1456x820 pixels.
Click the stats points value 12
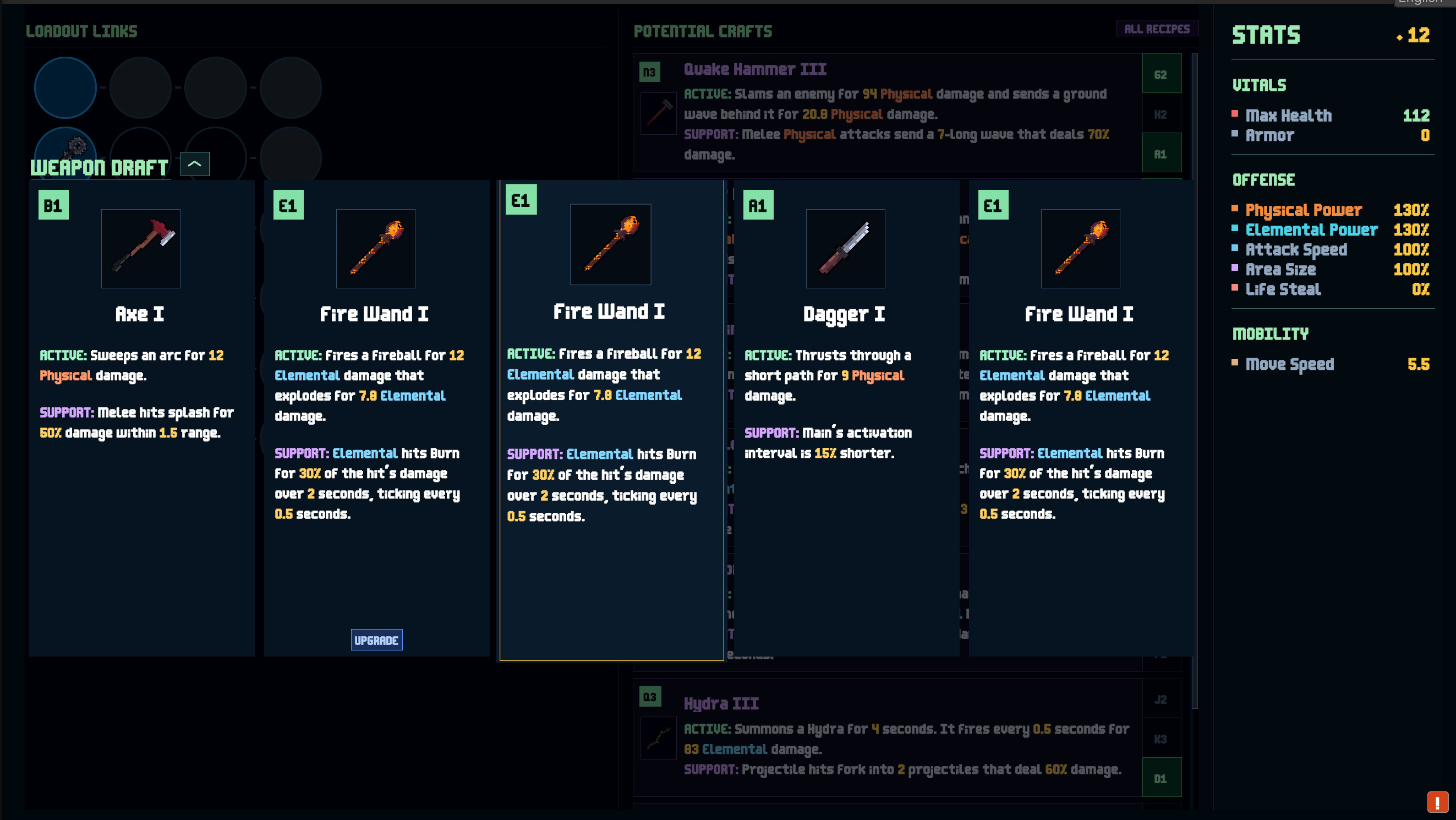[1418, 35]
